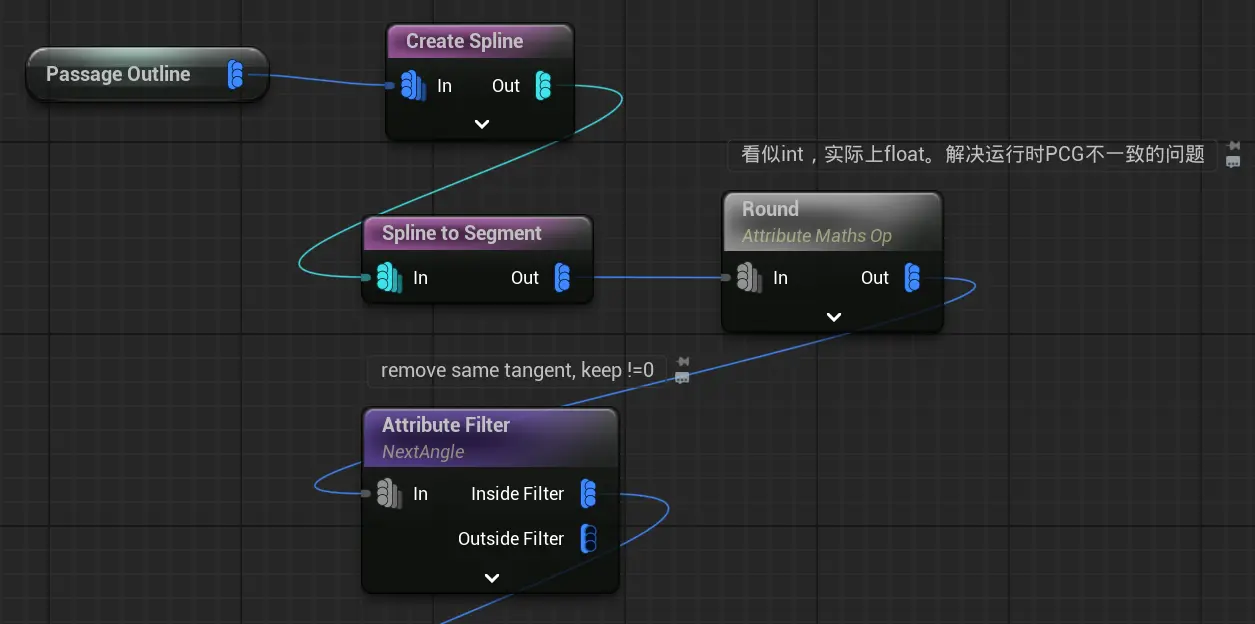1255x624 pixels.
Task: Toggle pin on Round node comment bubble
Action: tap(1234, 146)
